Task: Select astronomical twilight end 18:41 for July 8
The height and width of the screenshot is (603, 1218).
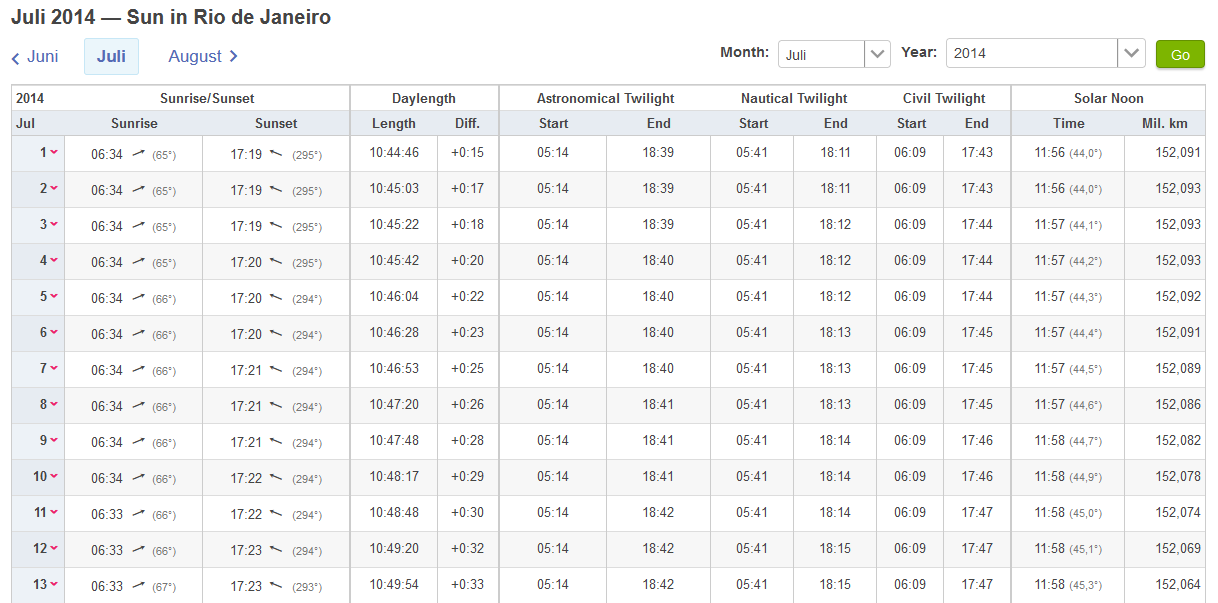Action: (x=658, y=405)
